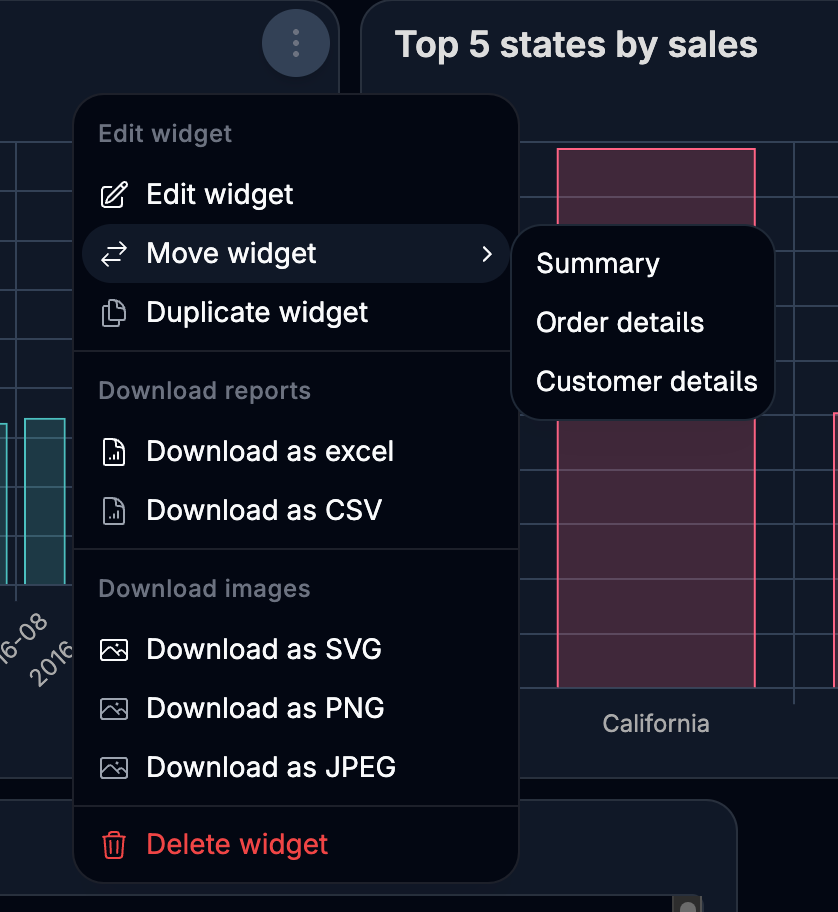Expand Move widget submenu chevron arrow
This screenshot has width=838, height=912.
pyautogui.click(x=487, y=254)
